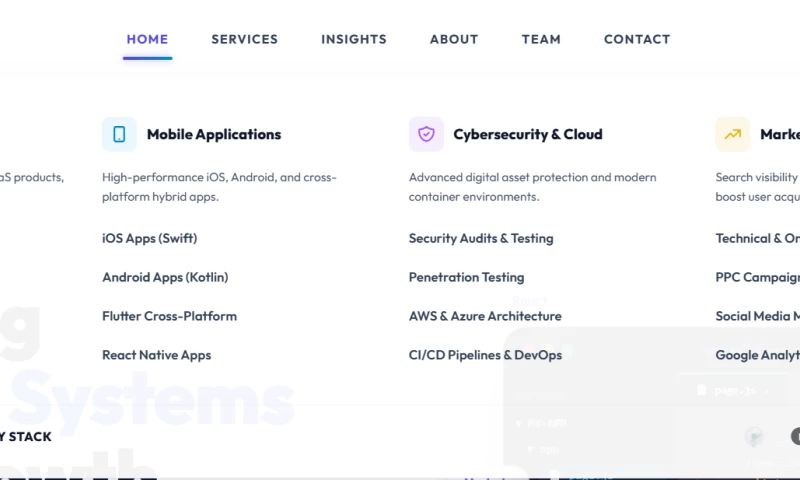This screenshot has height=480, width=800.
Task: Open the Services menu item
Action: click(245, 39)
